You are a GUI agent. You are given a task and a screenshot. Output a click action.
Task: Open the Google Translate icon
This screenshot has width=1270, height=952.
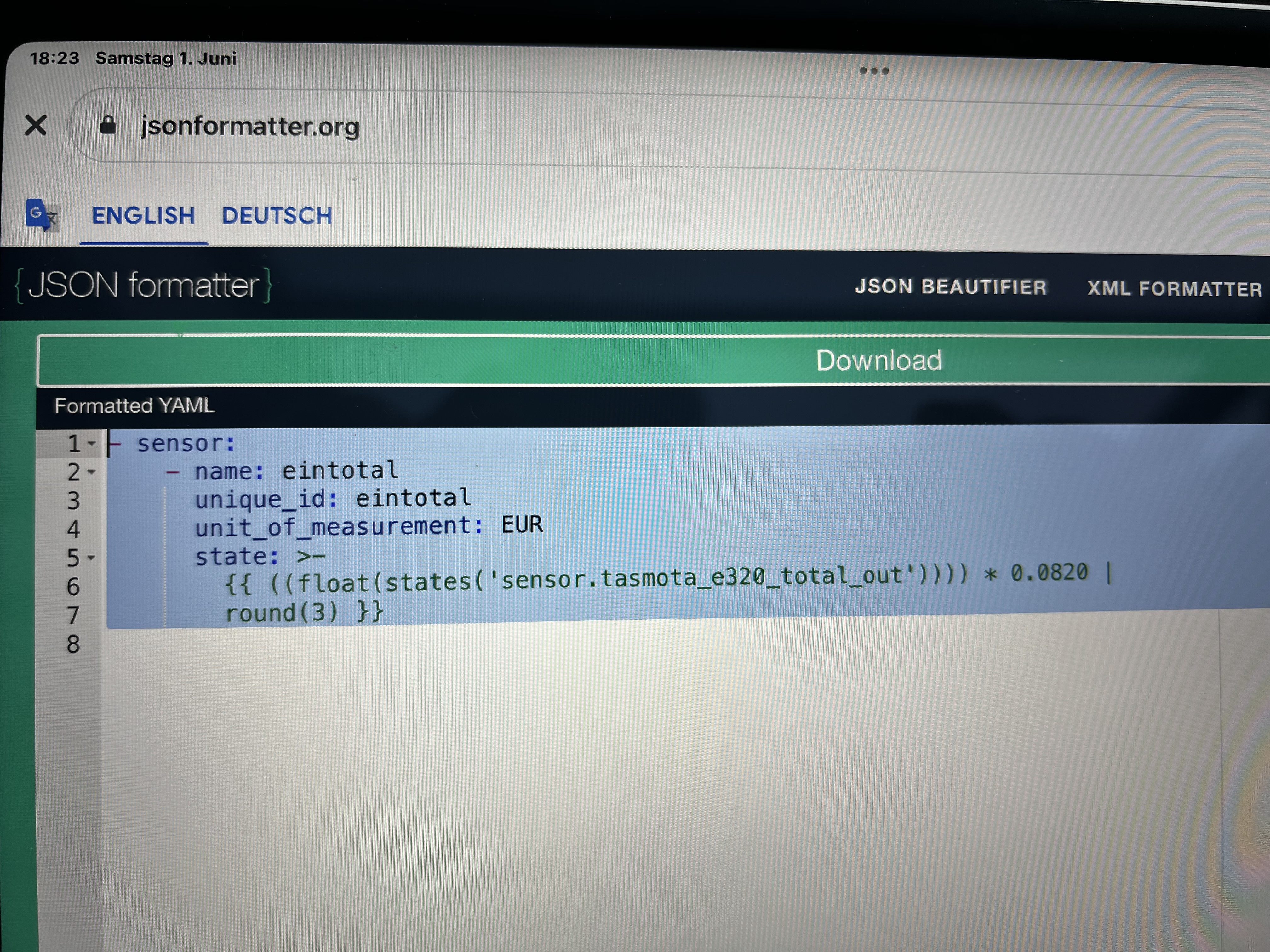click(41, 215)
